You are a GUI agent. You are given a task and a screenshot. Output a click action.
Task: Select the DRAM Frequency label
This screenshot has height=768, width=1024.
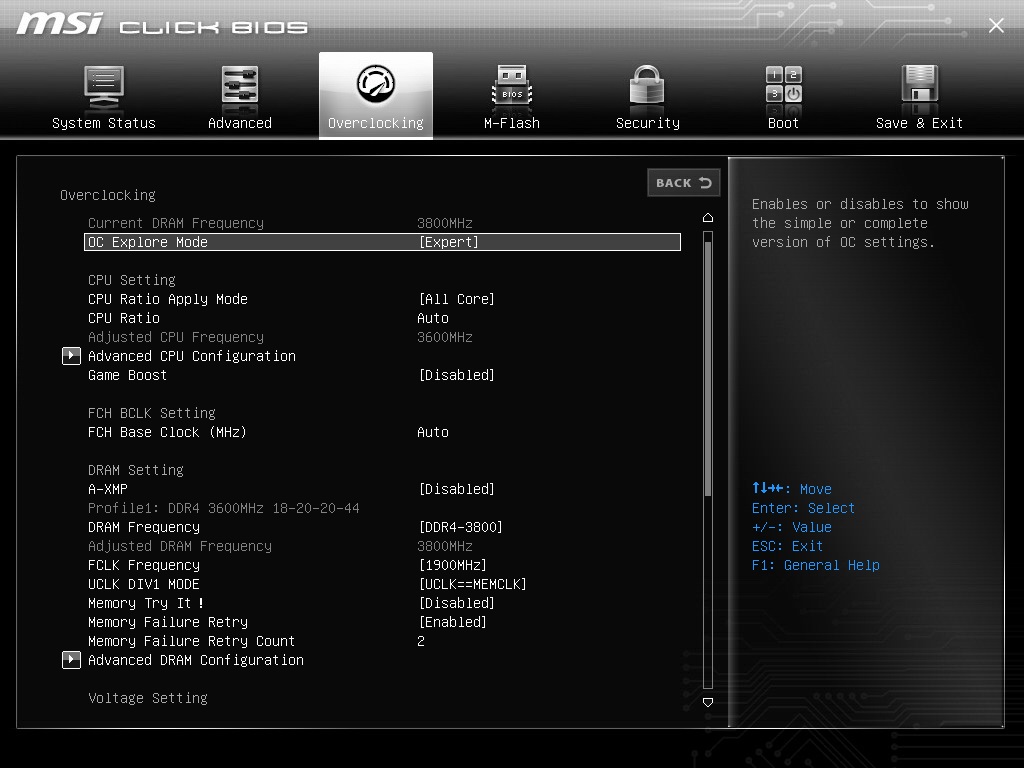[x=144, y=527]
